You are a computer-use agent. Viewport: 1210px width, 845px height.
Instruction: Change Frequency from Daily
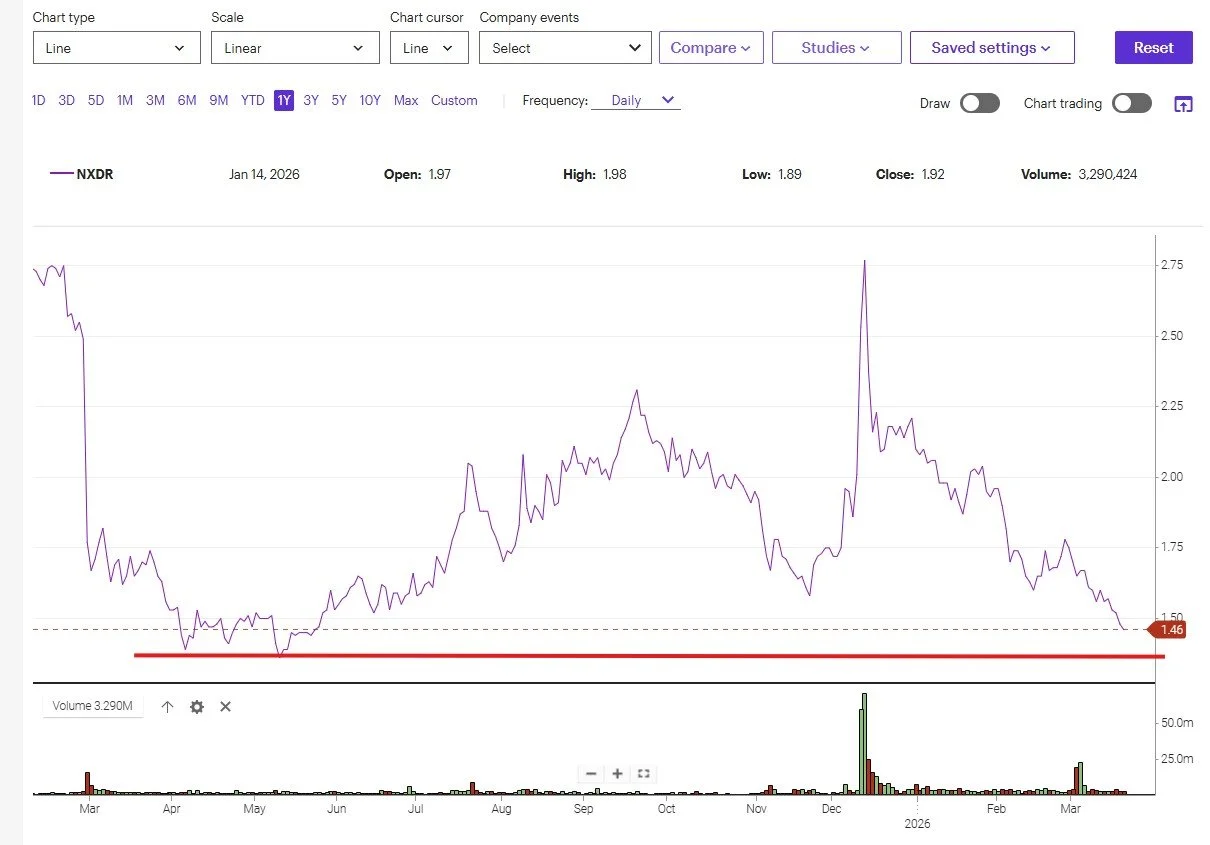pyautogui.click(x=636, y=100)
